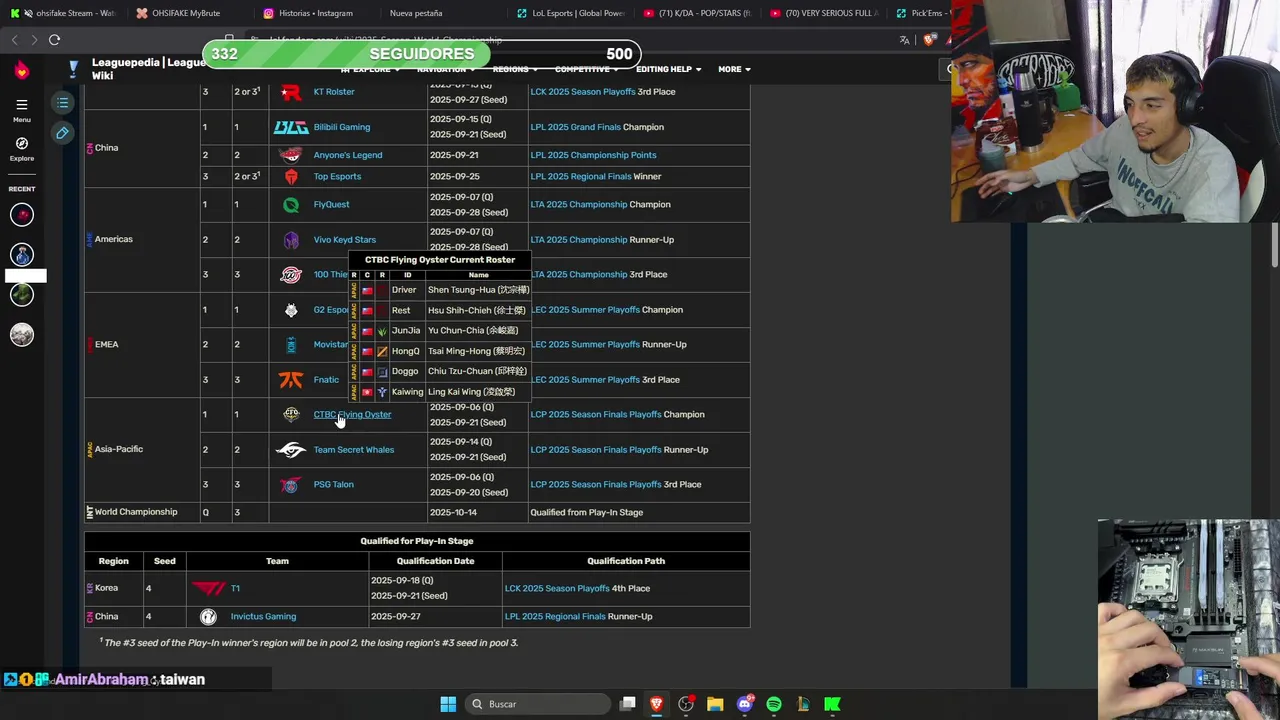Click the T1 red logo
This screenshot has height=720, width=1280.
pyautogui.click(x=209, y=588)
